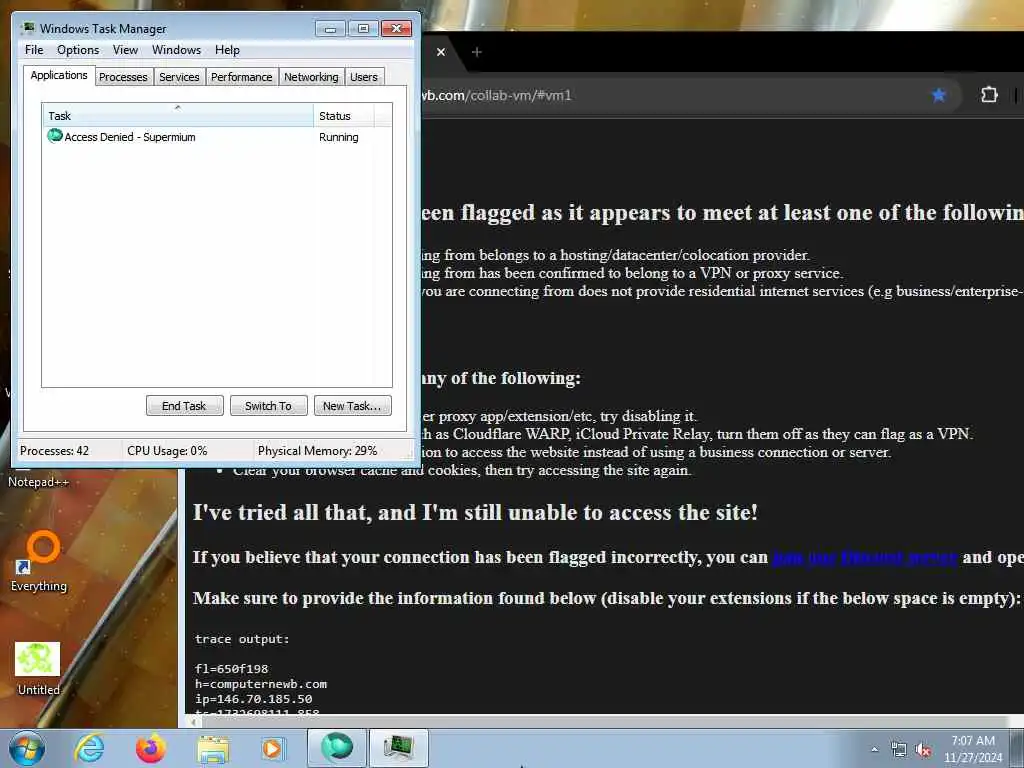Close the current Supermium tab
Viewport: 1024px width, 768px height.
coord(441,52)
